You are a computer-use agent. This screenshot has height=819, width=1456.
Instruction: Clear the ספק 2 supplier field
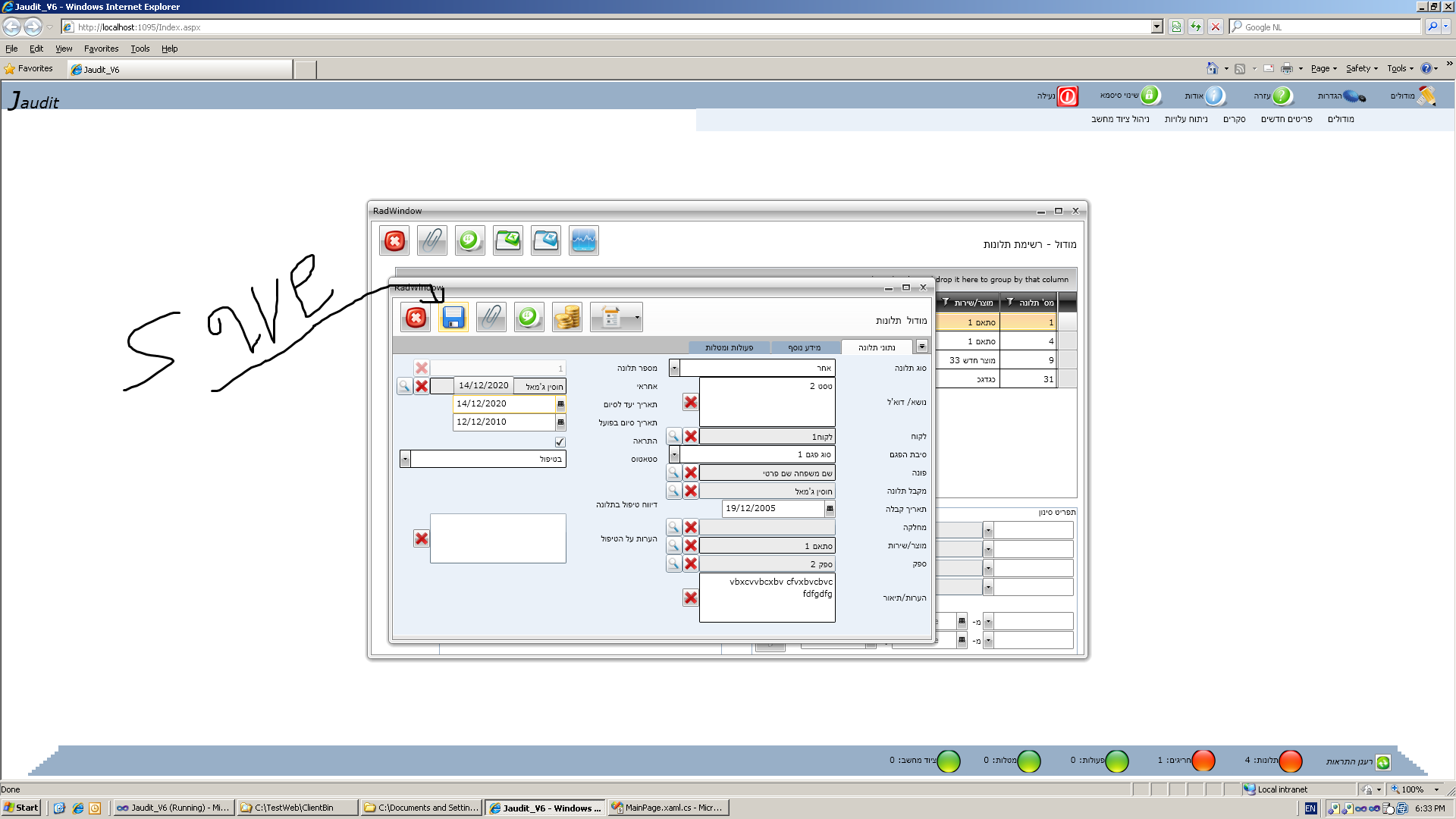click(691, 563)
